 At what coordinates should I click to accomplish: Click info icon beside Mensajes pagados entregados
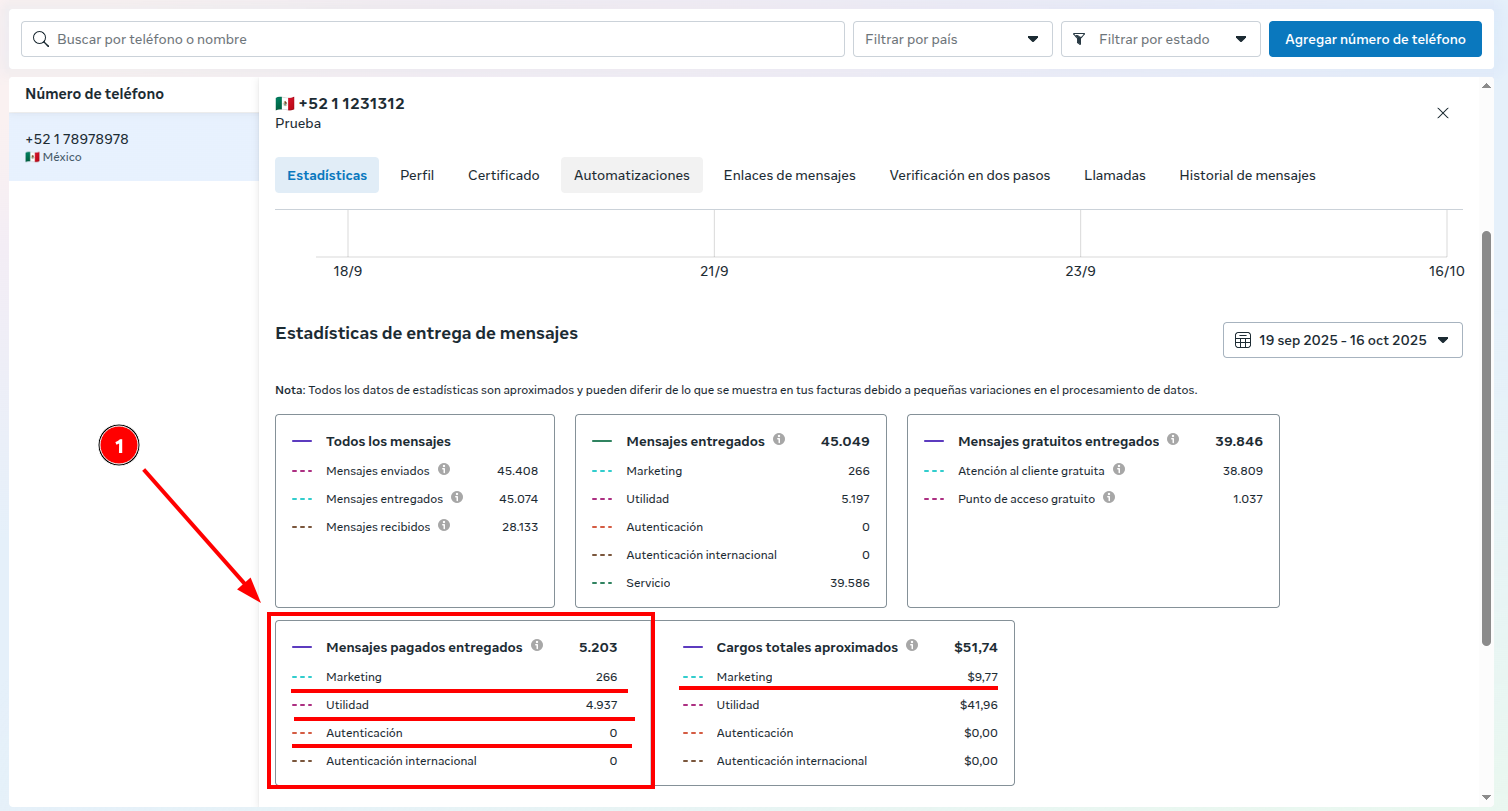537,646
